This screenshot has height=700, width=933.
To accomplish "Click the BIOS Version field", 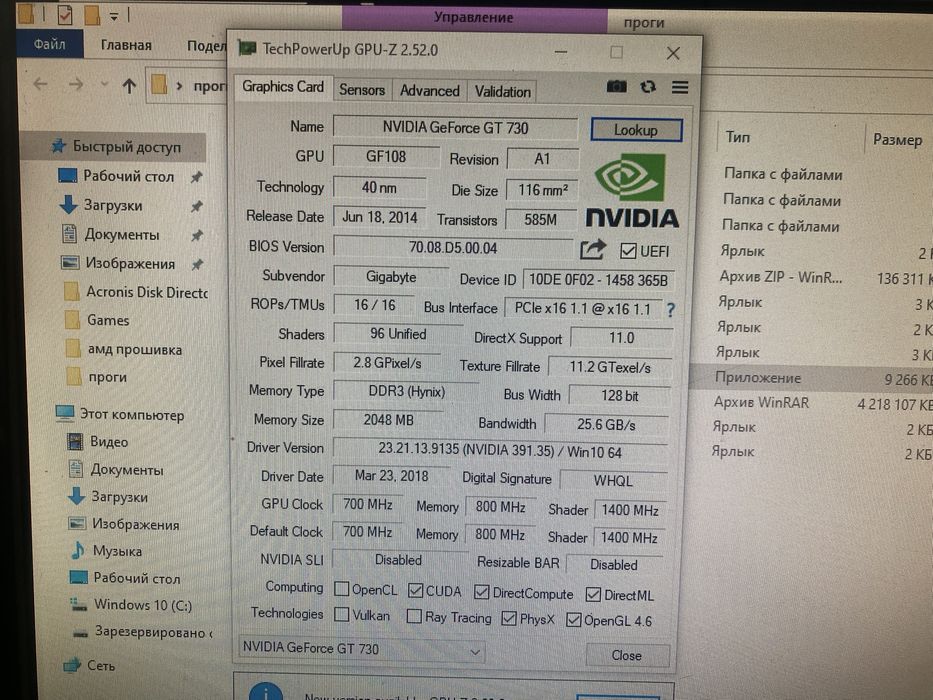I will (x=453, y=248).
